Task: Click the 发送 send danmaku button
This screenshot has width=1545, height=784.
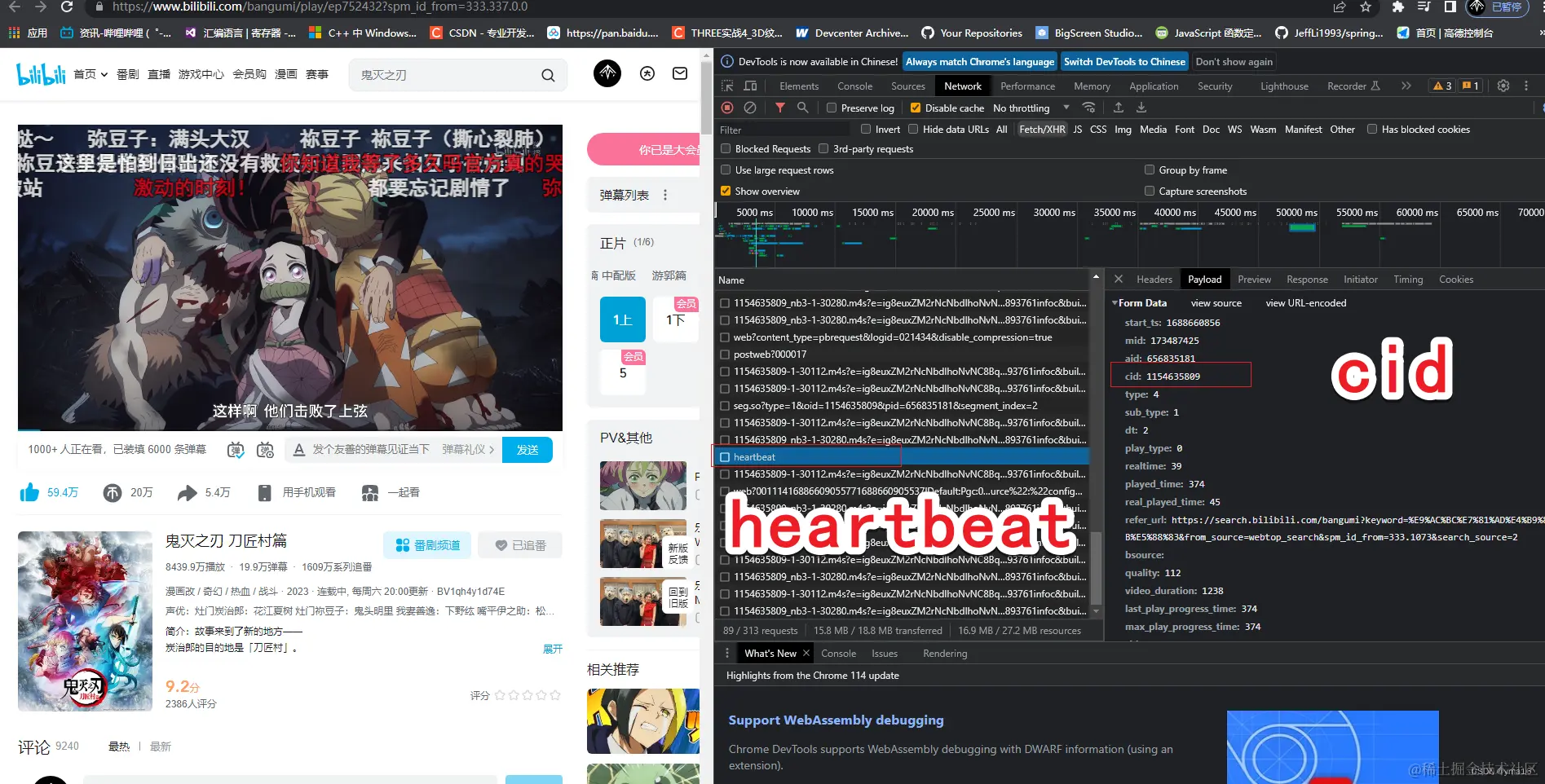Action: pos(528,450)
